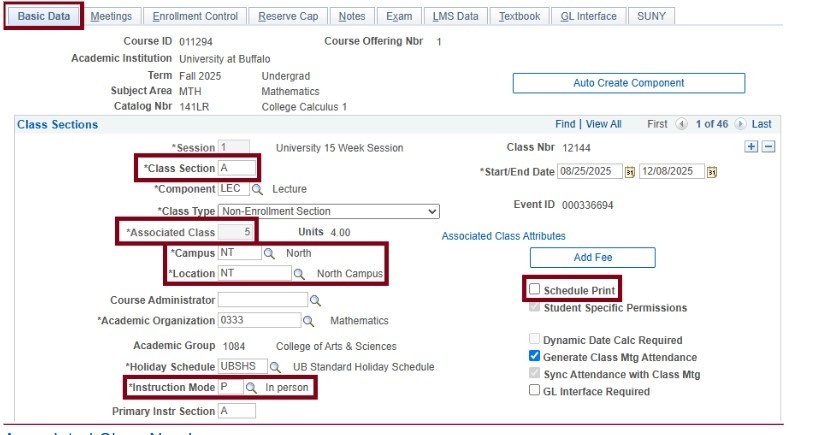Tick the GL Interface Required checkbox
This screenshot has width=825, height=435.
[535, 391]
